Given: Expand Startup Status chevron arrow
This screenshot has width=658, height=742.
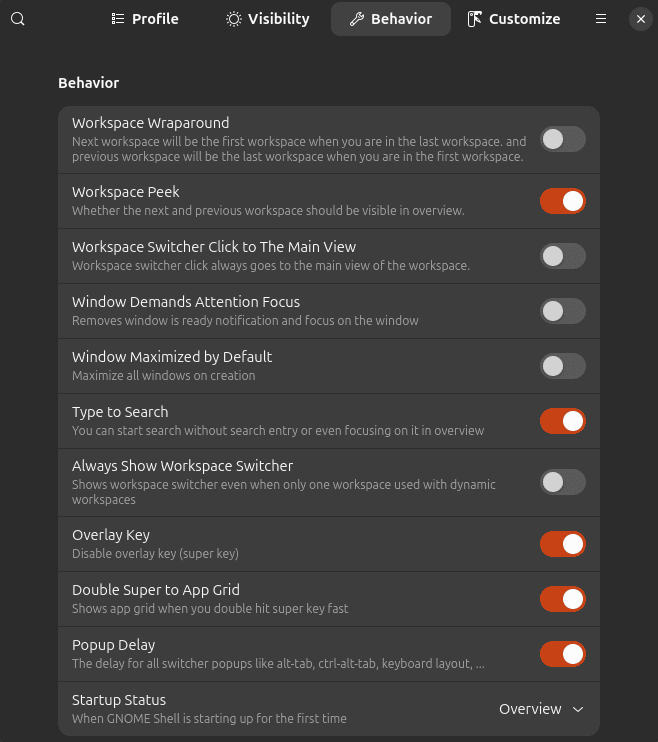Looking at the screenshot, I should pos(578,709).
